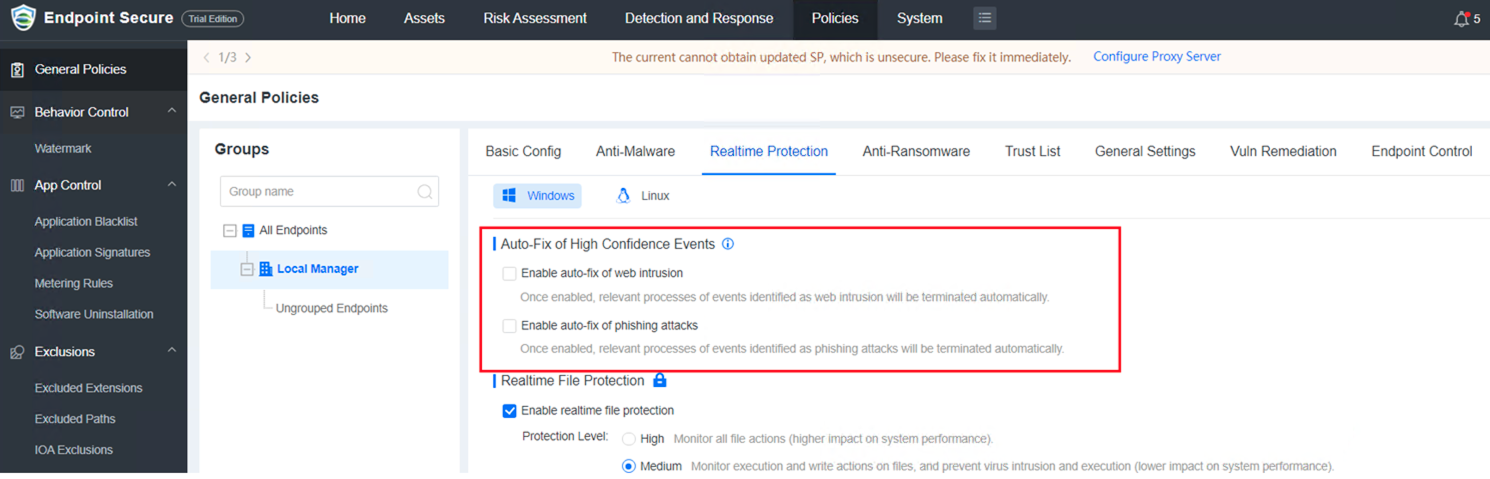Open Application Blacklist in sidebar

point(86,222)
